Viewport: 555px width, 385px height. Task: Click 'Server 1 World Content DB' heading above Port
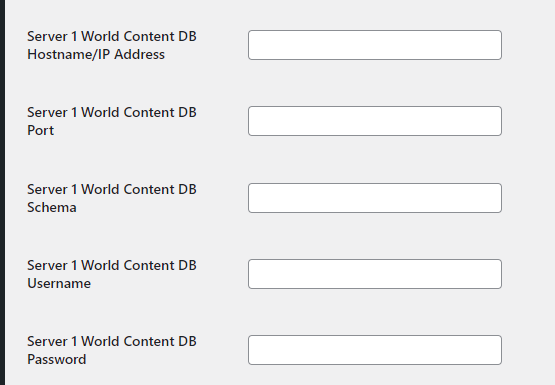(x=112, y=113)
